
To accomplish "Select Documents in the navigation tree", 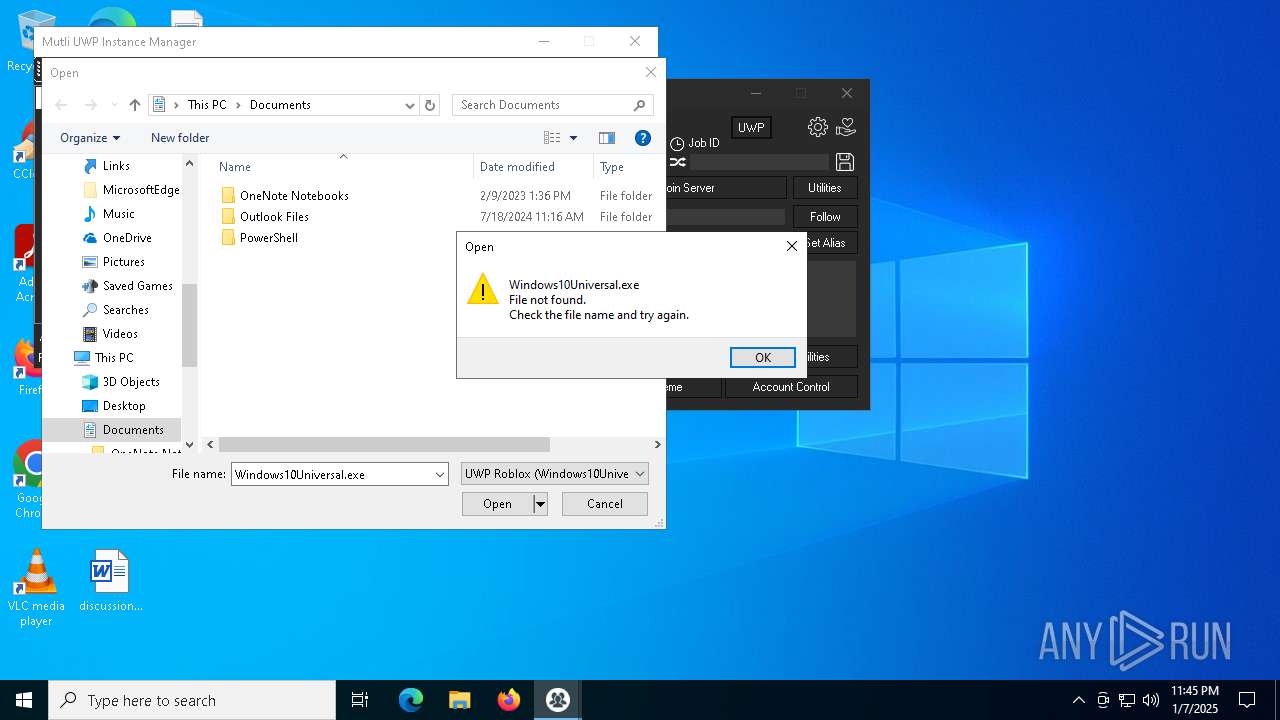I will pyautogui.click(x=132, y=430).
